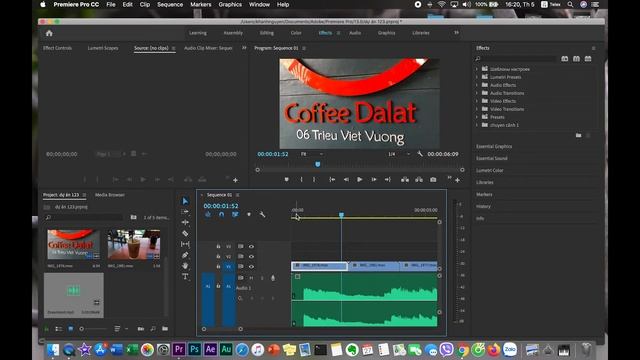Open the Media Browser tab
Image resolution: width=640 pixels, height=360 pixels.
[x=110, y=195]
